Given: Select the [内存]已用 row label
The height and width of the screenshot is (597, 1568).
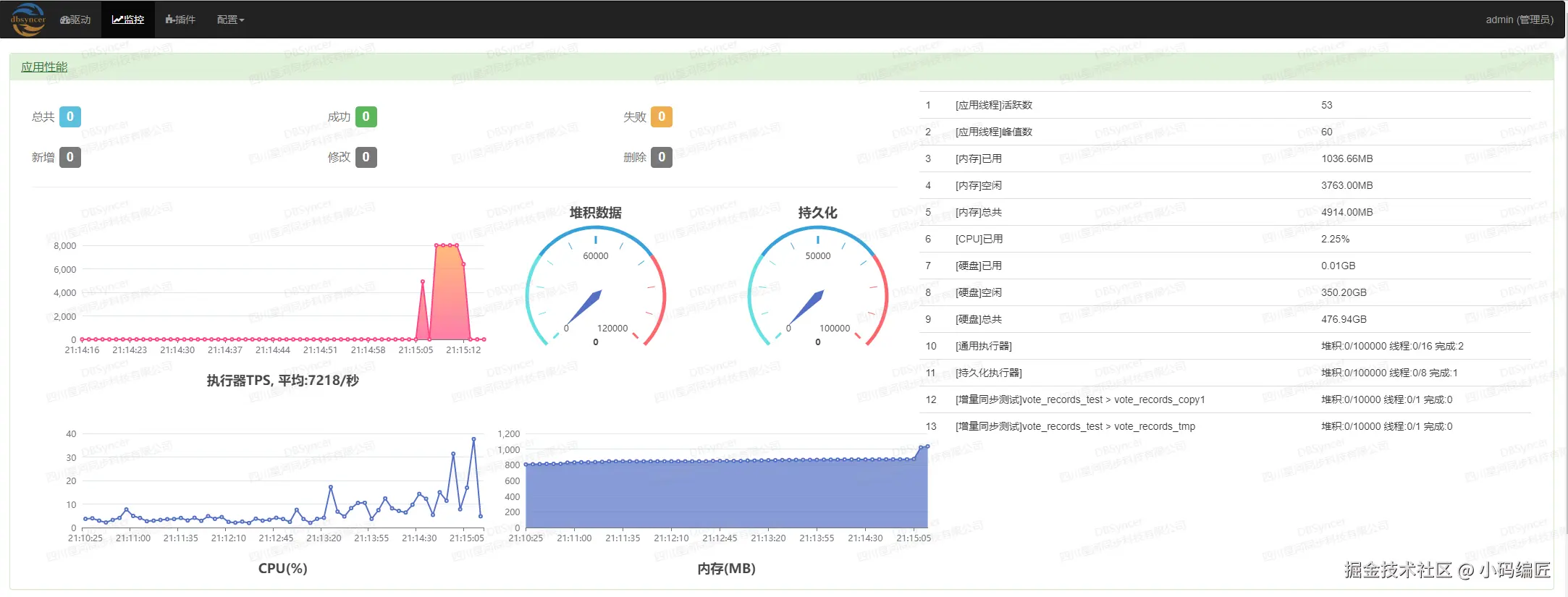Looking at the screenshot, I should click(x=979, y=158).
